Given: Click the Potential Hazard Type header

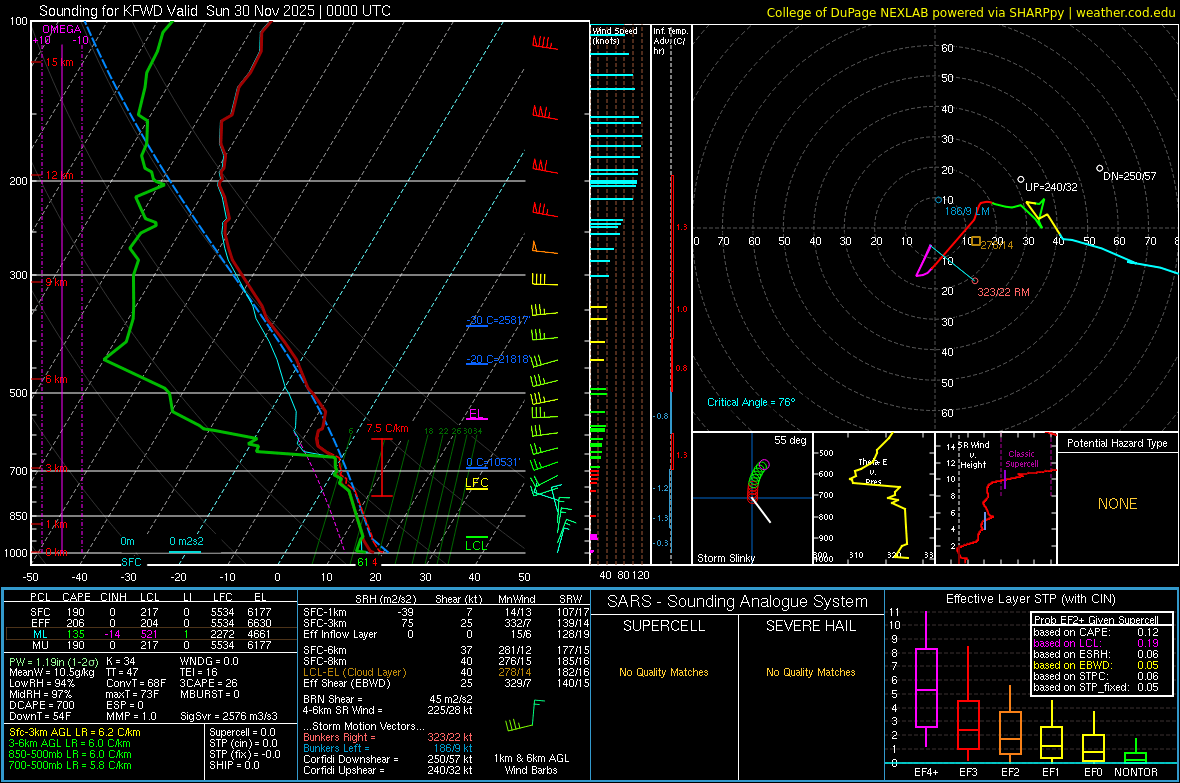Looking at the screenshot, I should tap(1117, 443).
